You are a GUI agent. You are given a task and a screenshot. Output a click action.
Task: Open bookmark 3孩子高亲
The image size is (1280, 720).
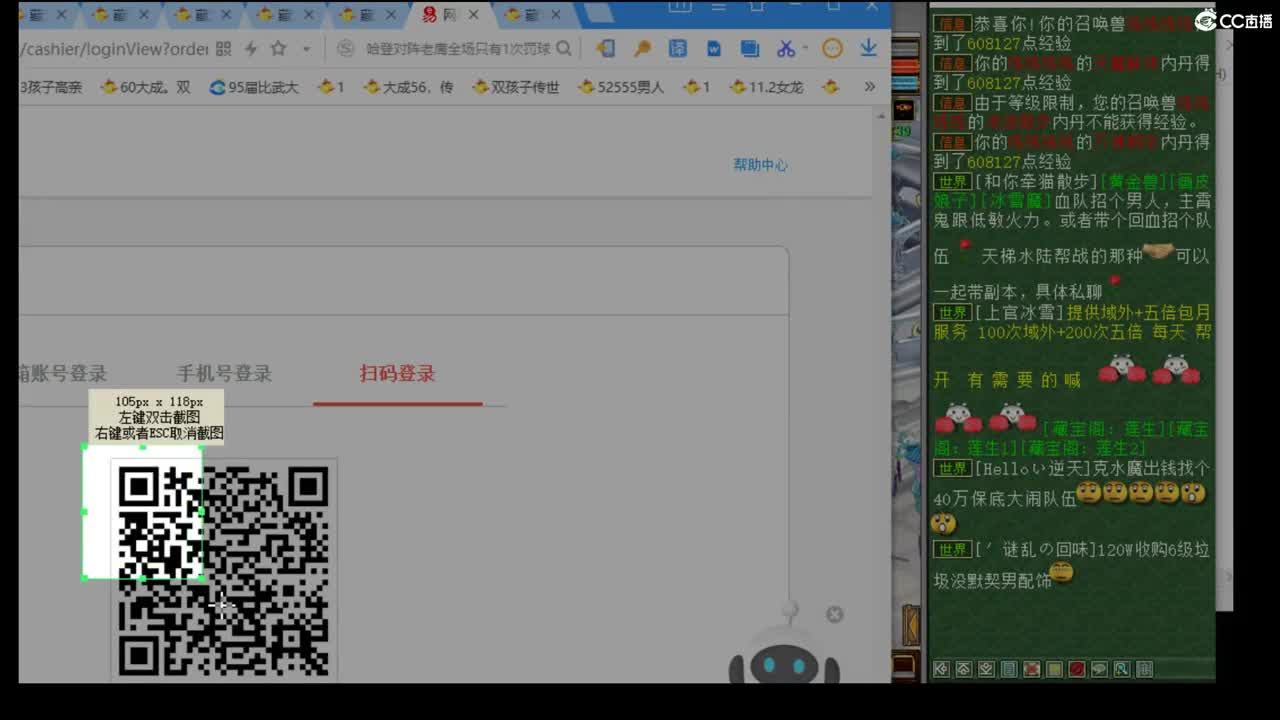pyautogui.click(x=50, y=87)
